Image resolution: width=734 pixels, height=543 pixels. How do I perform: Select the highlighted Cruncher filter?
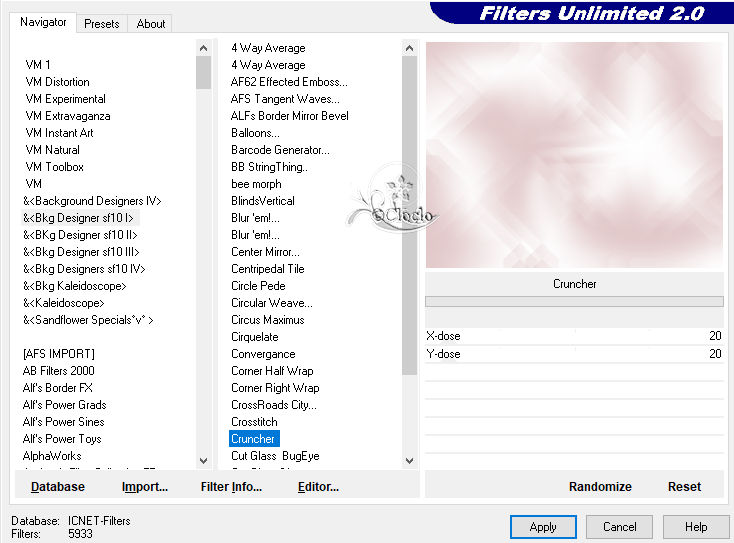point(254,439)
